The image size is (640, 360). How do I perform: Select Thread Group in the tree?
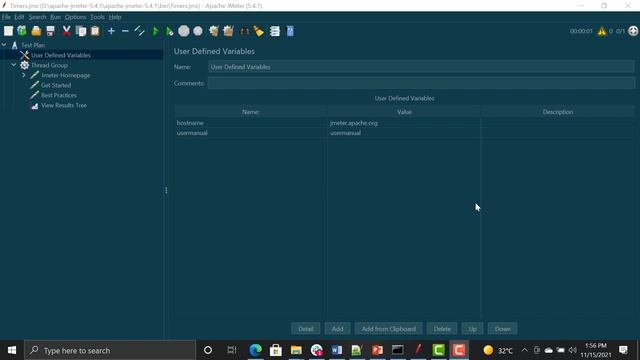[x=49, y=65]
